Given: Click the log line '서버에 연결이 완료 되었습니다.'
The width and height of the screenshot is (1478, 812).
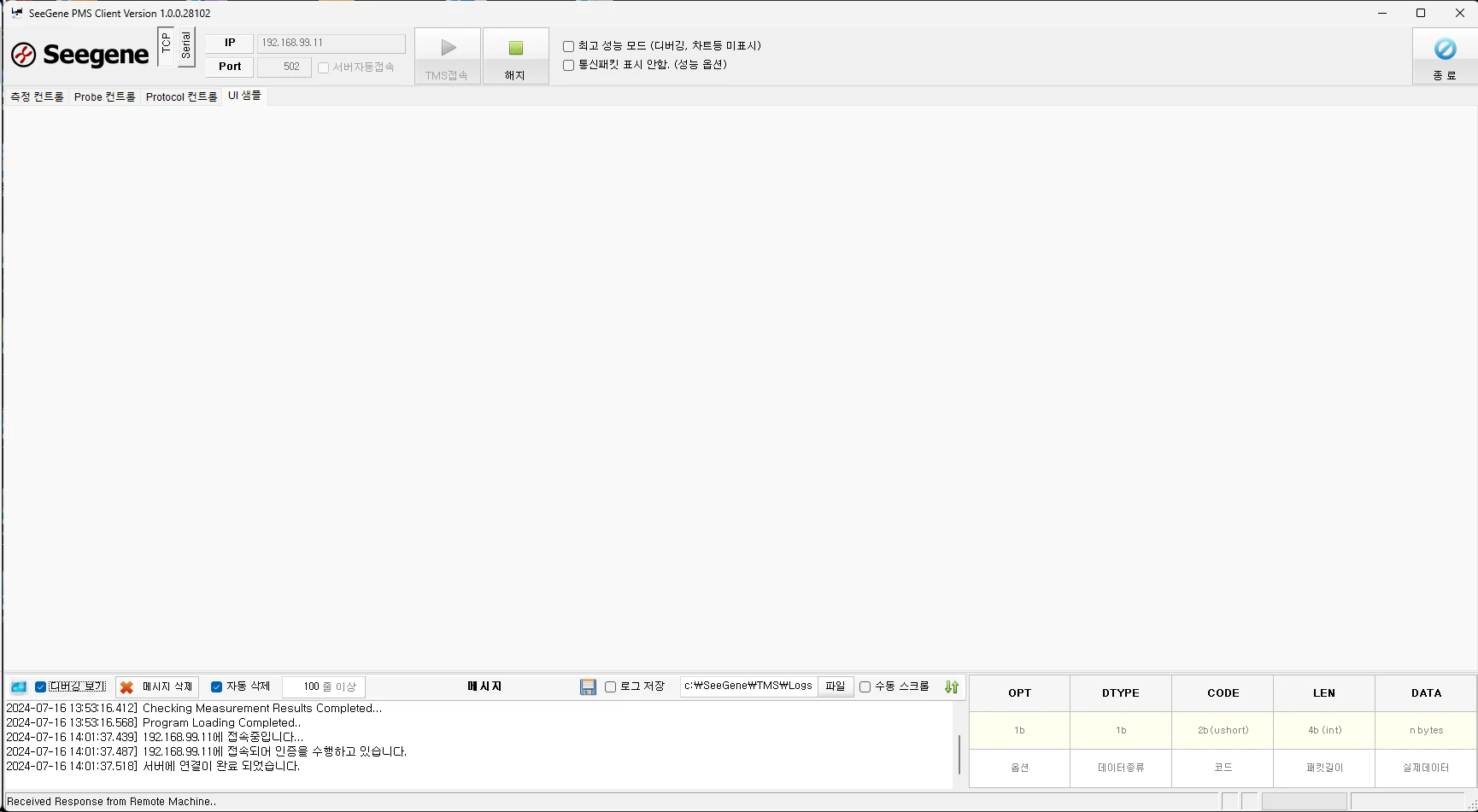Looking at the screenshot, I should coord(153,767).
